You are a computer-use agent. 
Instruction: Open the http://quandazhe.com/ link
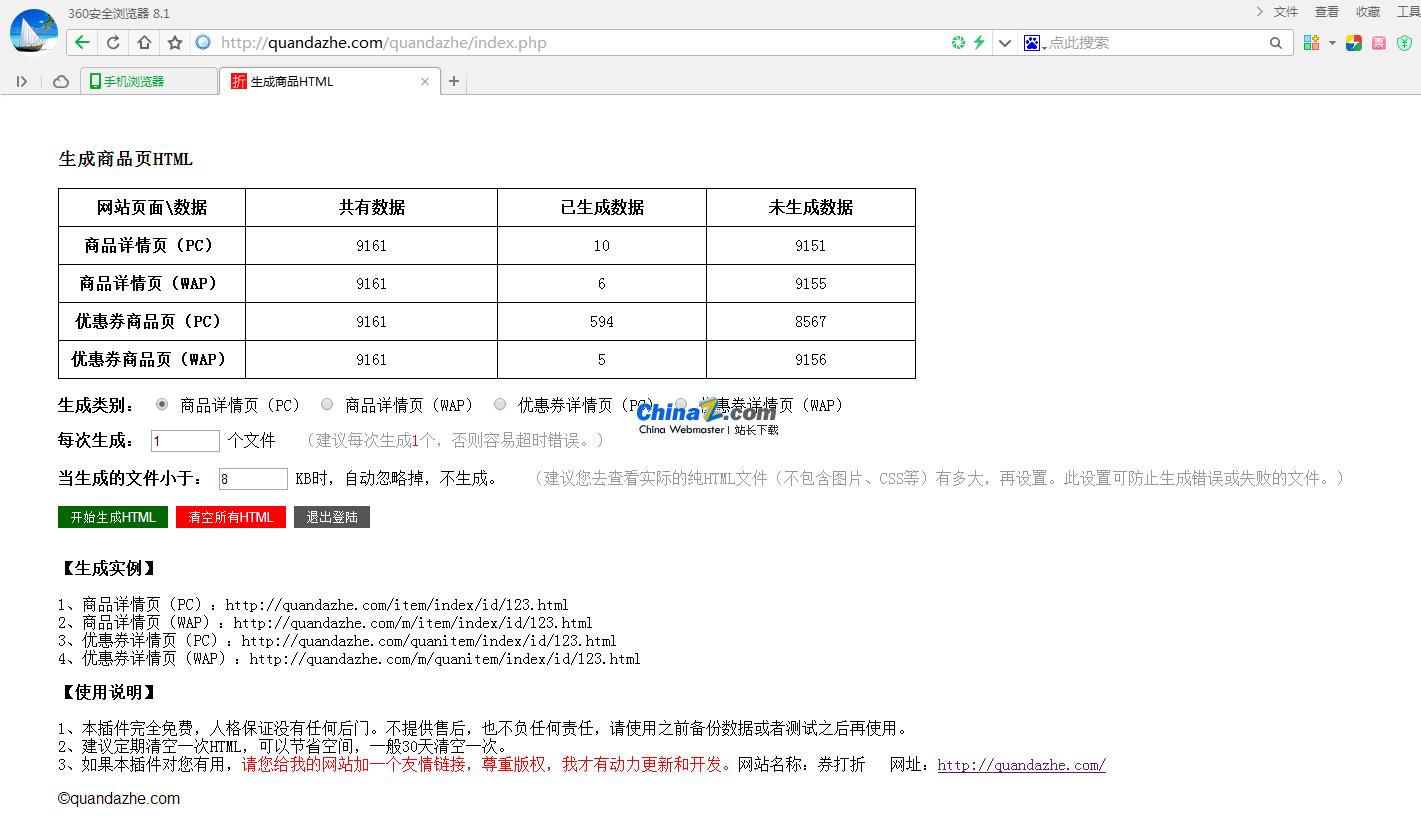point(1021,765)
